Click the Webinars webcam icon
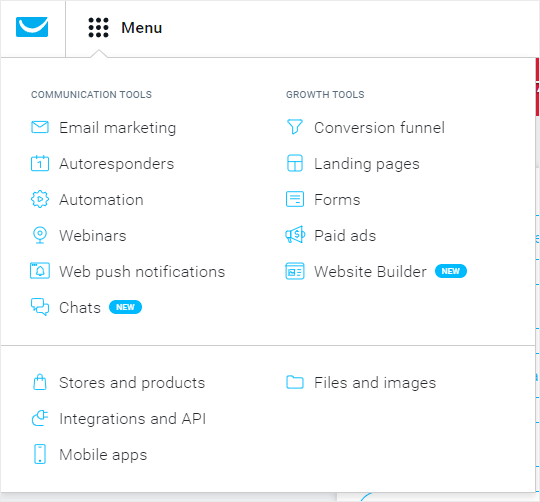The width and height of the screenshot is (540, 502). (x=40, y=235)
